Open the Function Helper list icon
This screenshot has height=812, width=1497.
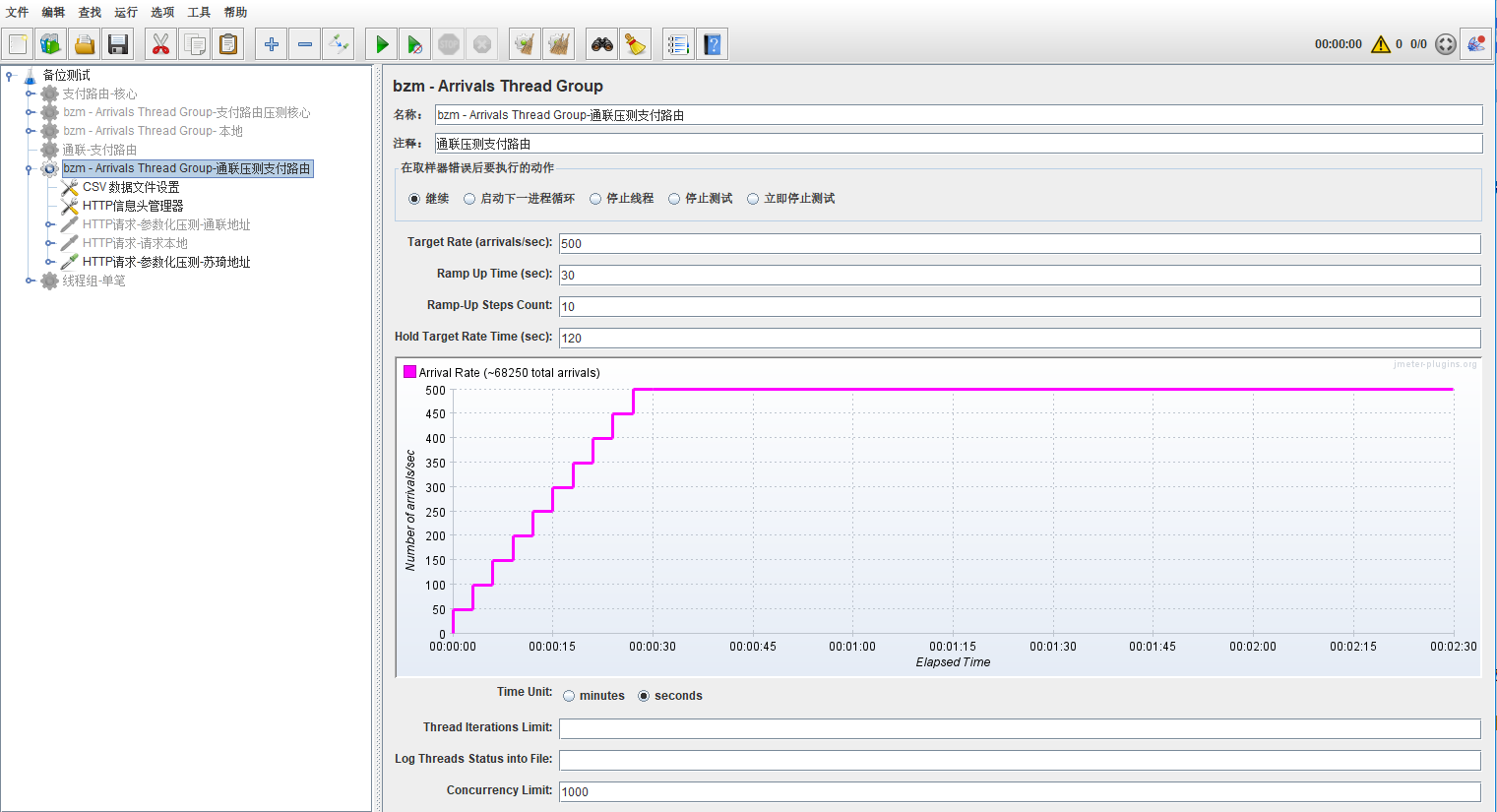pos(678,44)
